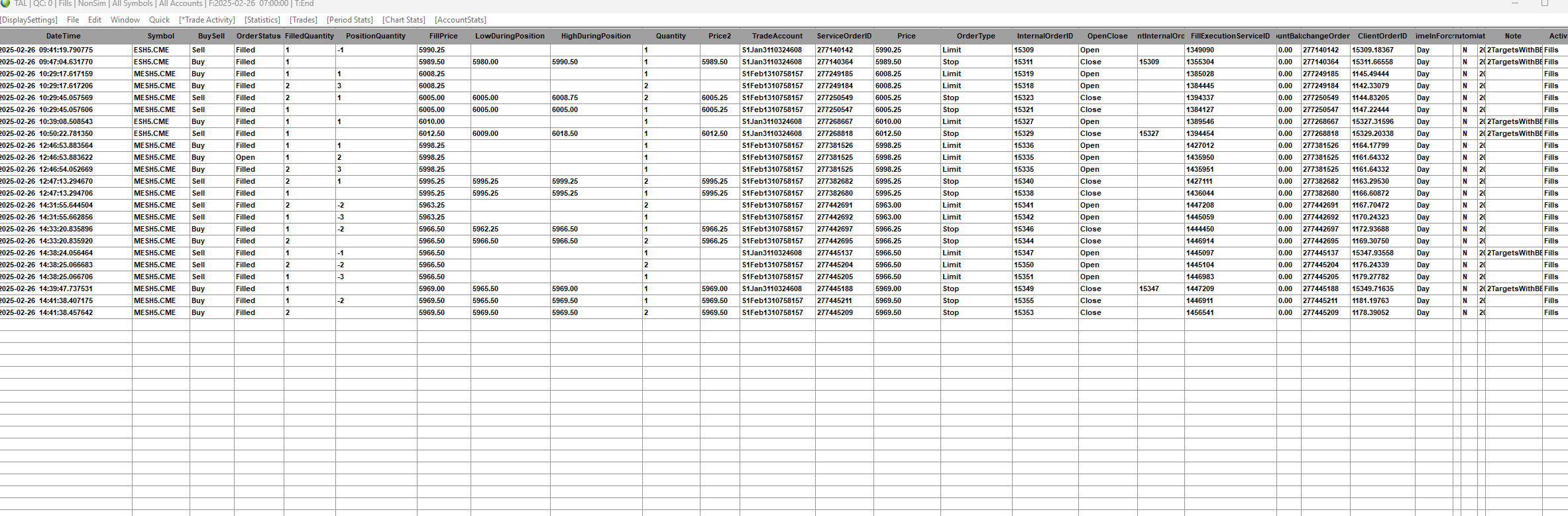
Task: Open the Edit menu
Action: click(x=95, y=20)
